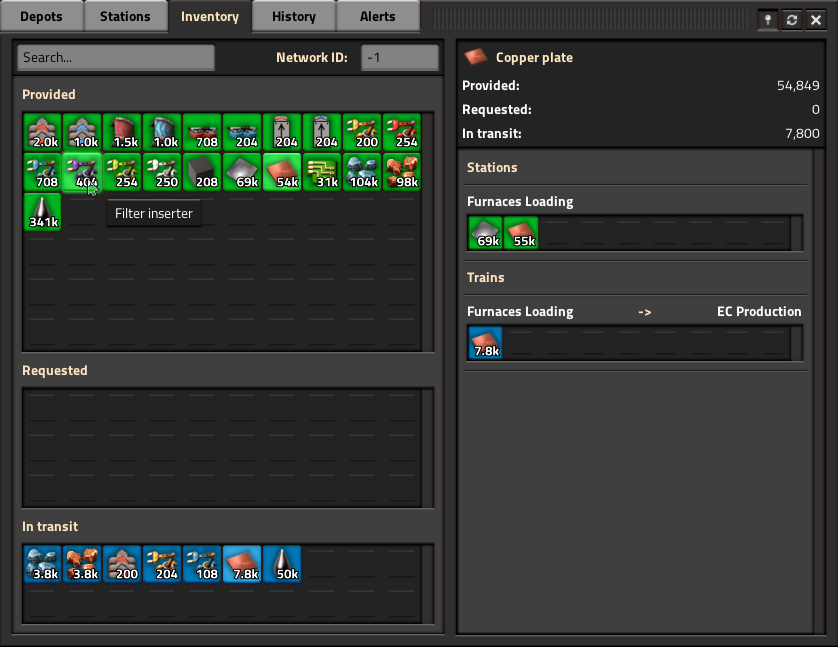
Task: Open the Depots tab
Action: [41, 17]
